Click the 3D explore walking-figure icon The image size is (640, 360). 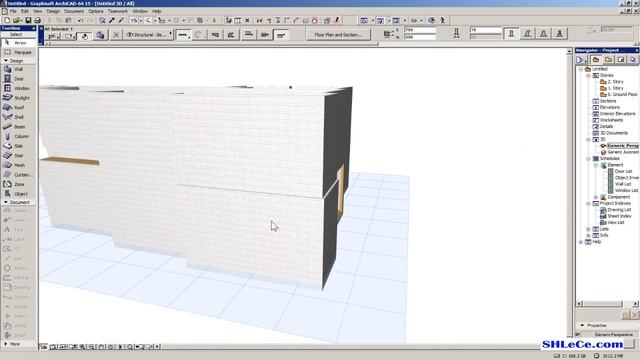click(442, 20)
